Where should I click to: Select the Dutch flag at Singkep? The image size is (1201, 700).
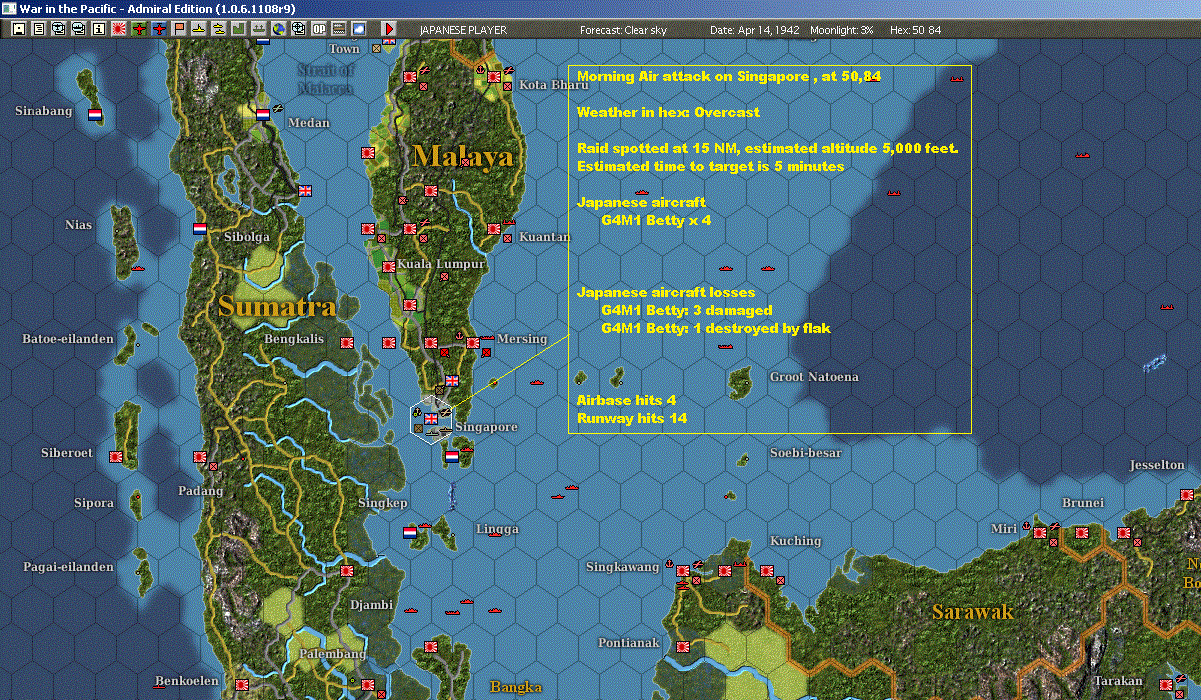[410, 533]
